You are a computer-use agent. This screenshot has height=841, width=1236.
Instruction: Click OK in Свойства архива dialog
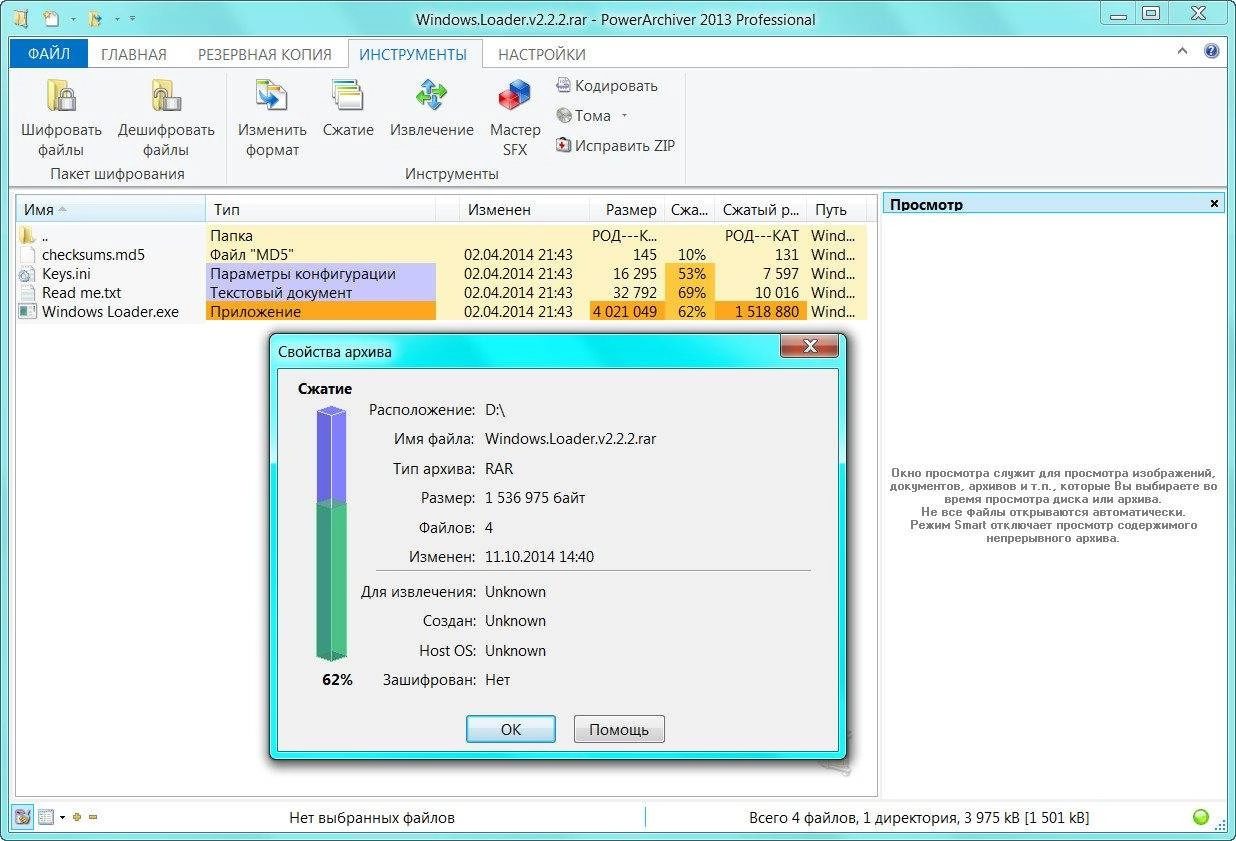(x=511, y=730)
